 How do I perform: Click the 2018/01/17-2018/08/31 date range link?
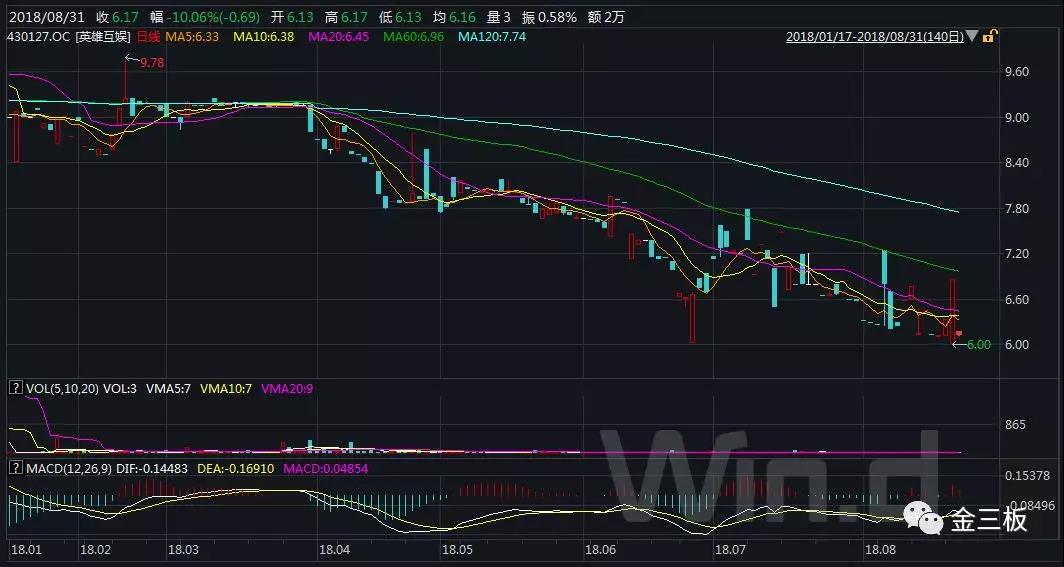[874, 36]
